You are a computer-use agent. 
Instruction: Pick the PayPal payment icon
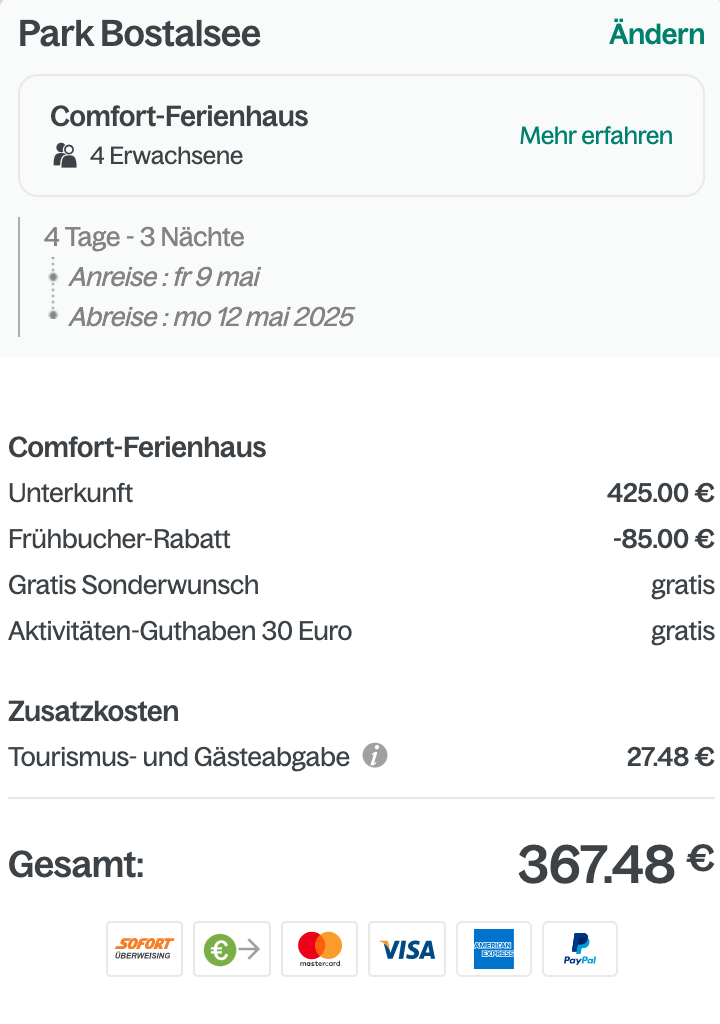click(580, 949)
